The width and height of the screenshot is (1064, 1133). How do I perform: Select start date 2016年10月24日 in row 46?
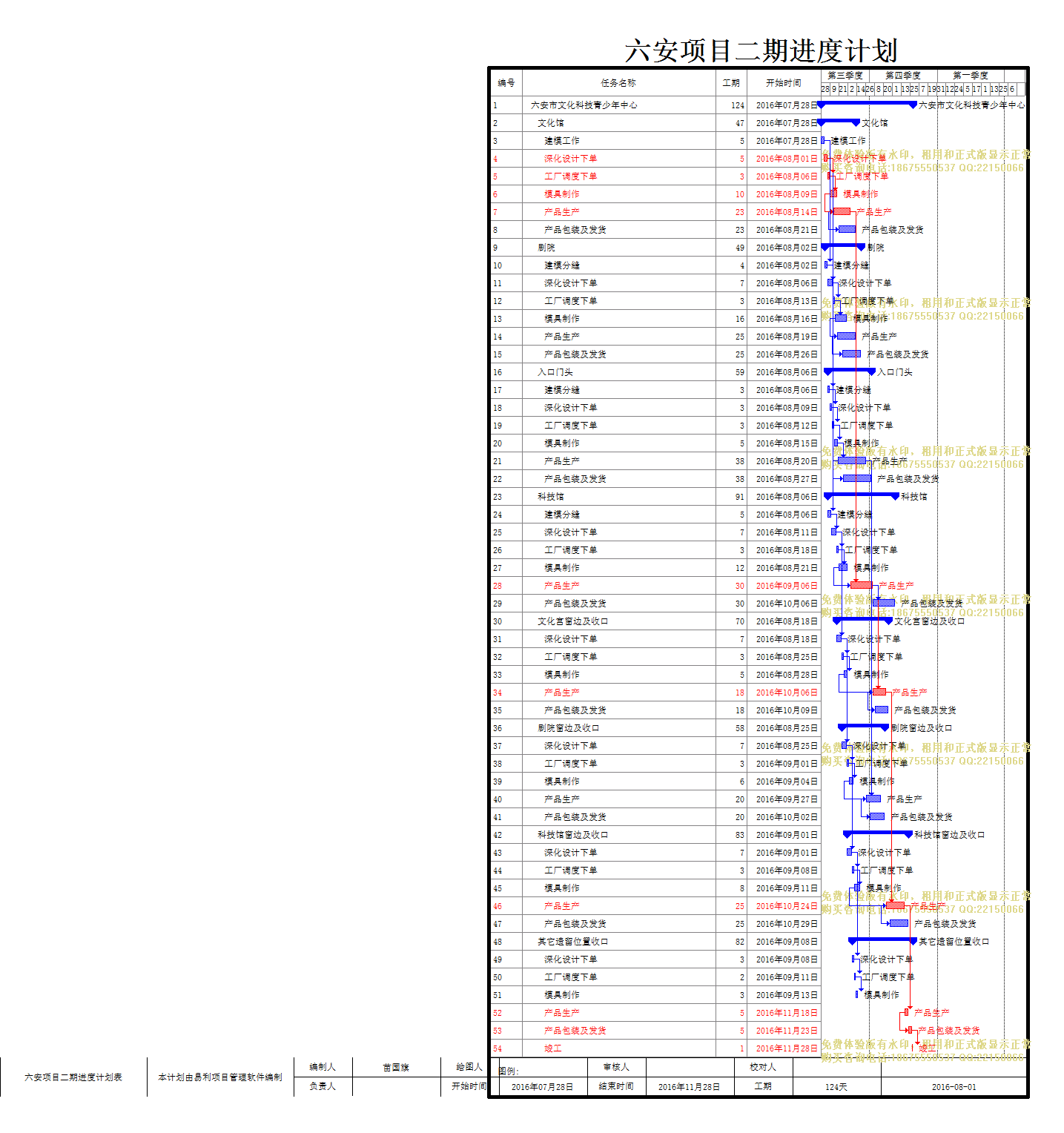point(787,906)
